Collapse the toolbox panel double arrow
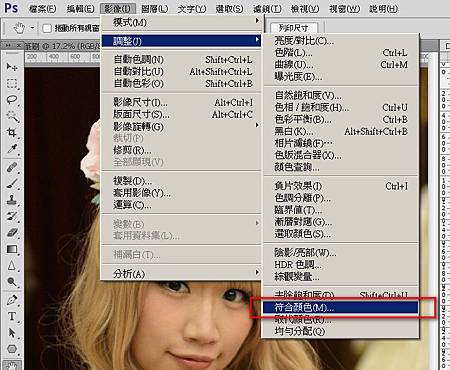The height and width of the screenshot is (370, 450). 8,45
